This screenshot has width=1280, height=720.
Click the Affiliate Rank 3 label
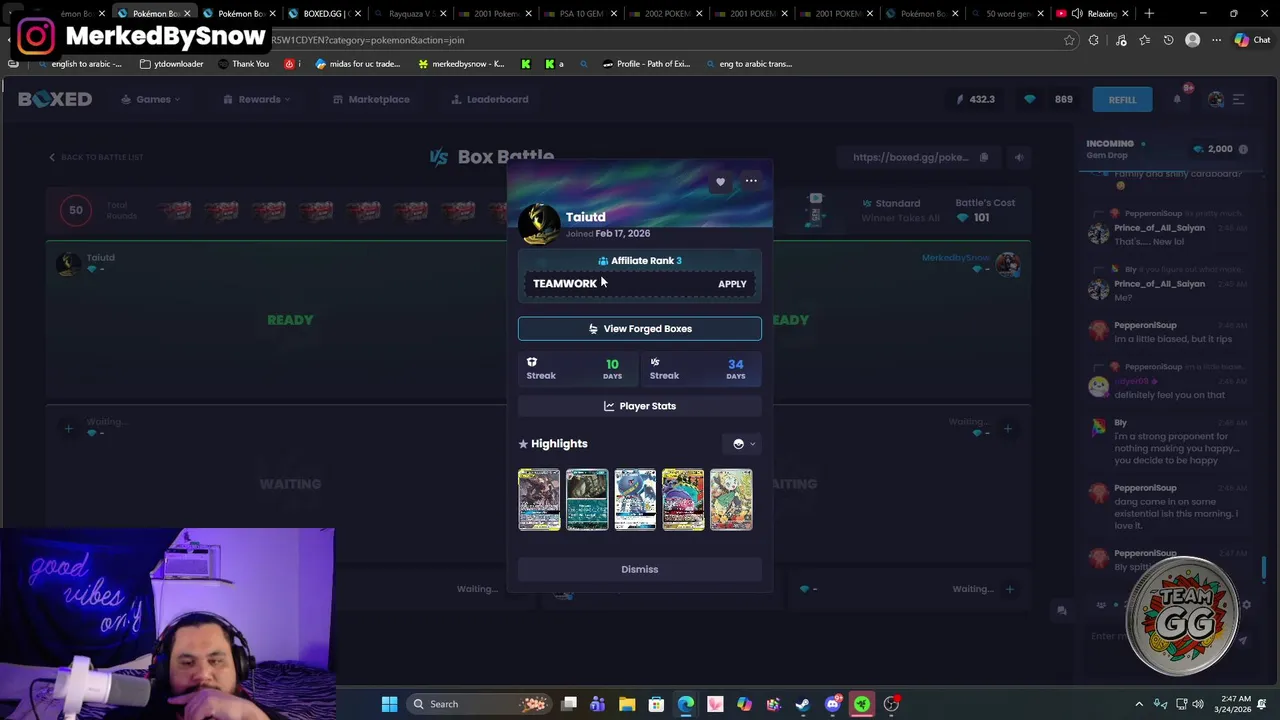[640, 261]
